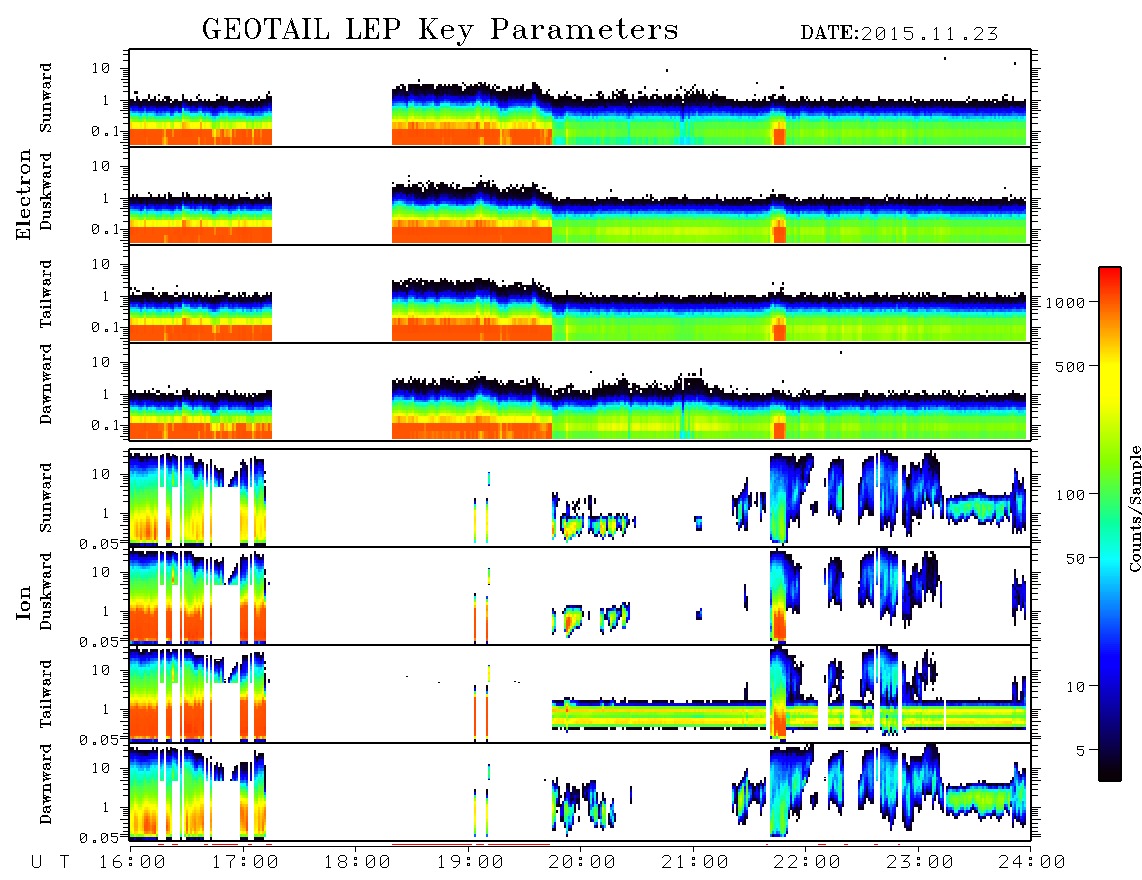Click the GEOTAIL LEP Key Parameters title
The image size is (1142, 880).
(440, 30)
